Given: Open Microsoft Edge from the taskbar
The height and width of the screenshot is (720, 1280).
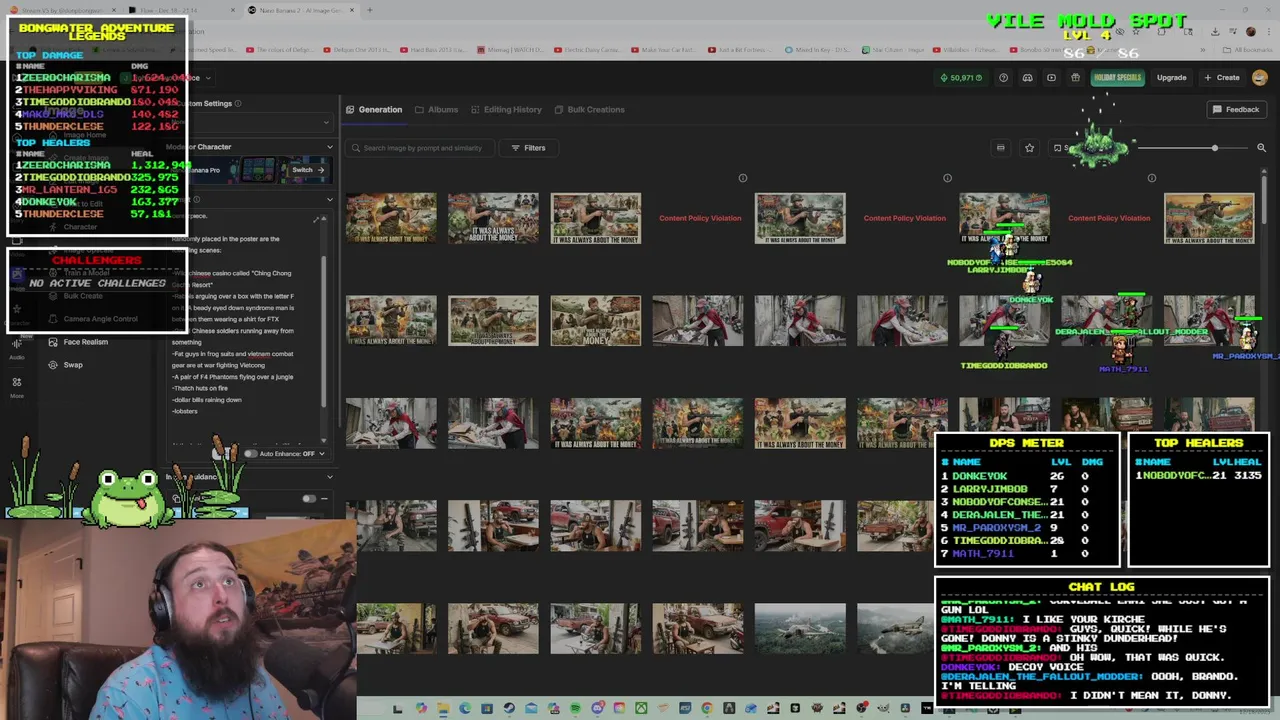Looking at the screenshot, I should (x=465, y=709).
